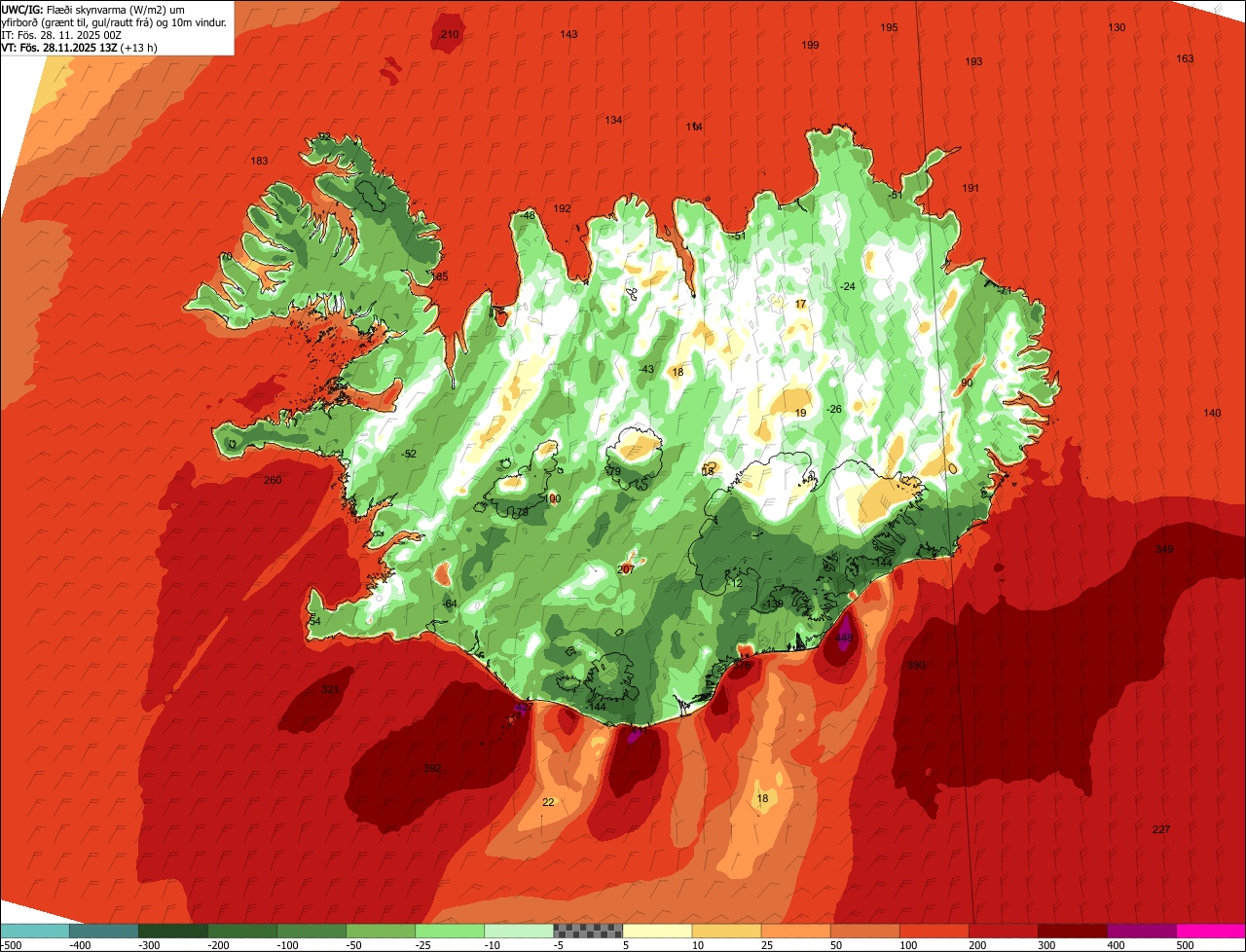This screenshot has height=952, width=1246.
Task: Pick the -50 to -25 light green swatch
Action: coord(381,931)
